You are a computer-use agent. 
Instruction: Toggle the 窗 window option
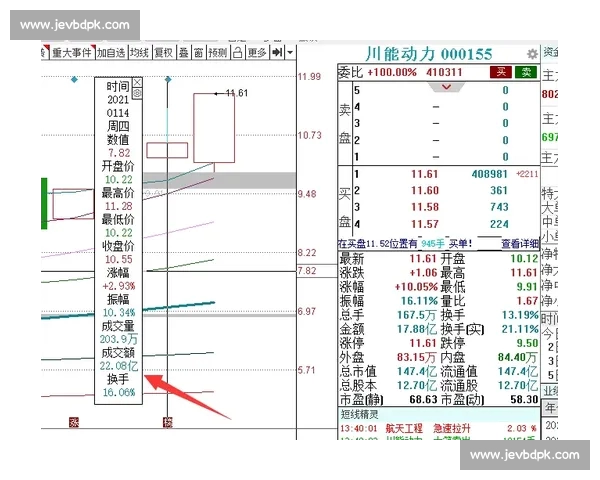click(198, 52)
